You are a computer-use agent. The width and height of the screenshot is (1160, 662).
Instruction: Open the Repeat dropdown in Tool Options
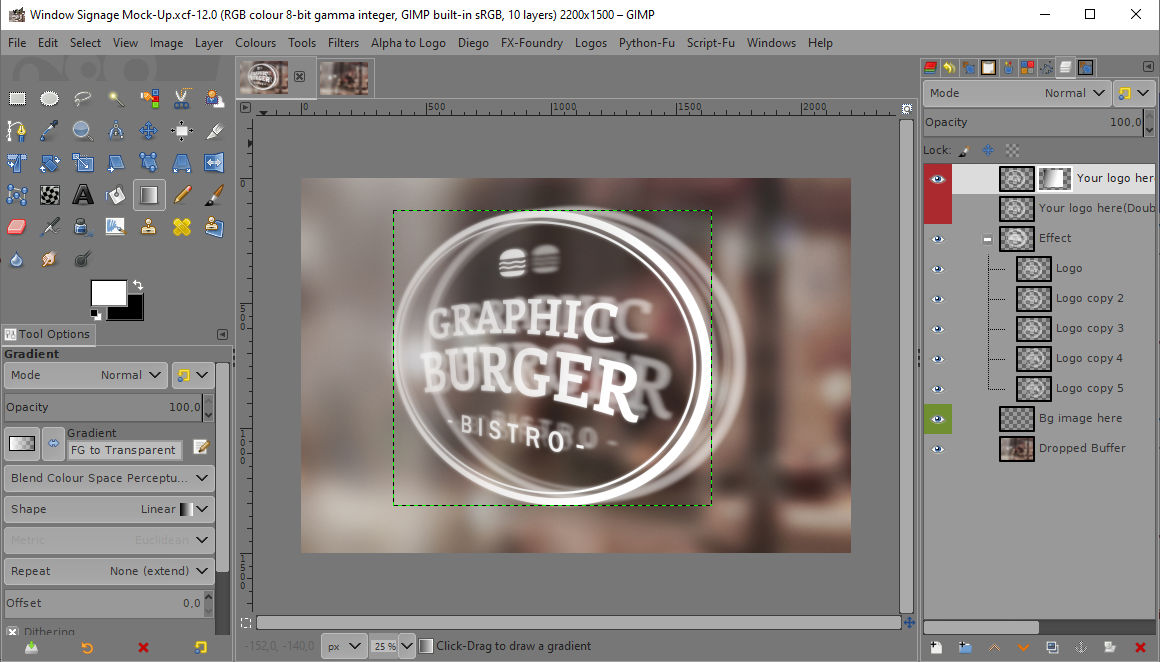[x=108, y=571]
